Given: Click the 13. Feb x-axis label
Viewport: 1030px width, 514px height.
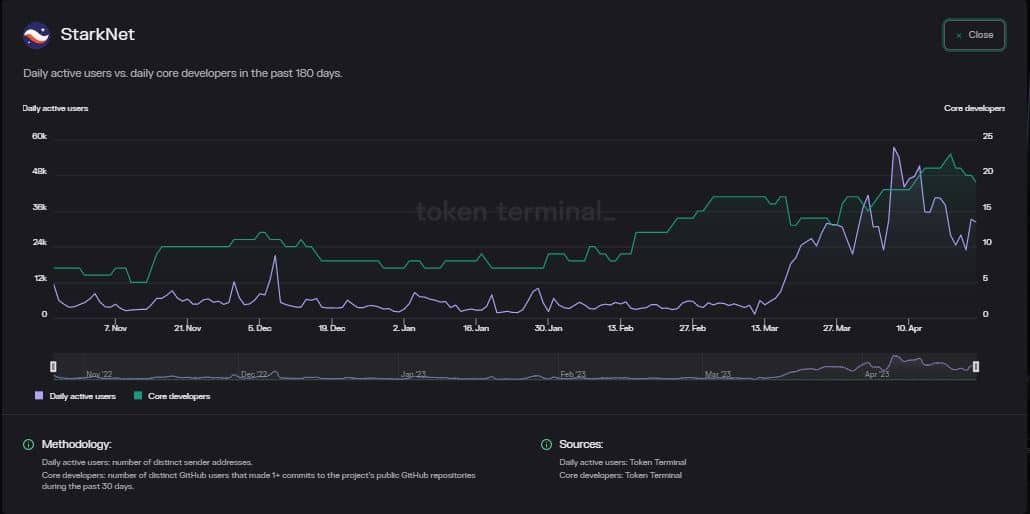Looking at the screenshot, I should 620,327.
